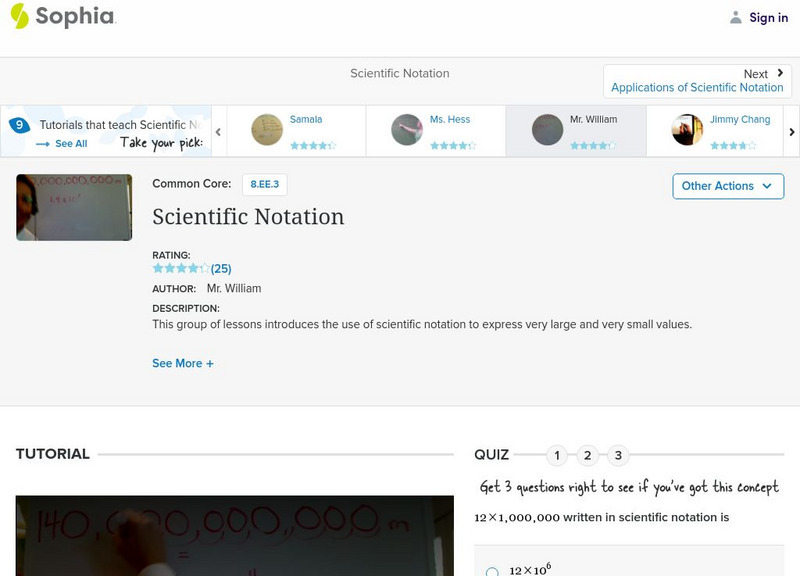Click quiz step indicator 1
The image size is (800, 576).
[x=557, y=454]
